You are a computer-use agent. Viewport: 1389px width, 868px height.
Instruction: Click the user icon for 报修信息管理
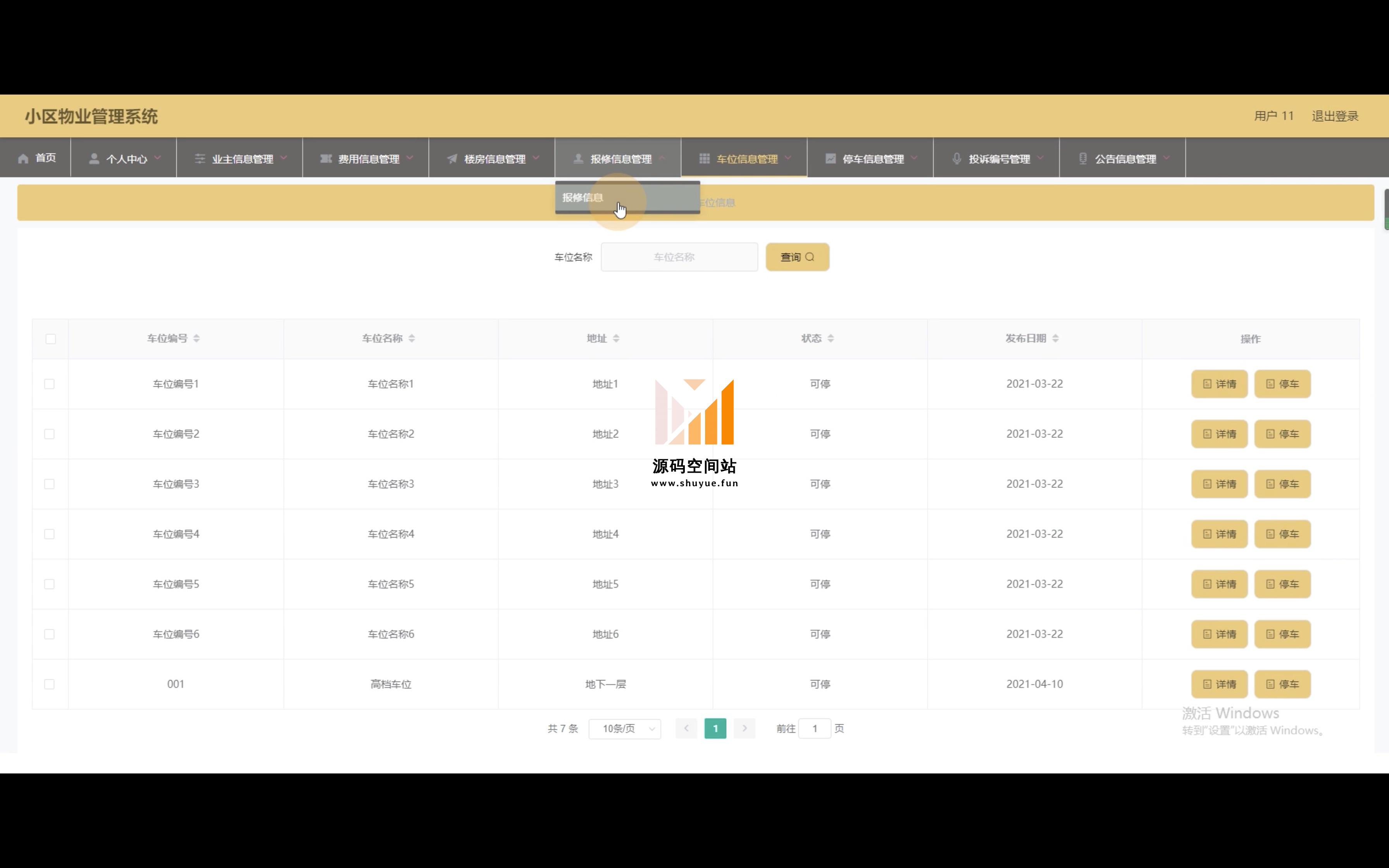coord(579,158)
